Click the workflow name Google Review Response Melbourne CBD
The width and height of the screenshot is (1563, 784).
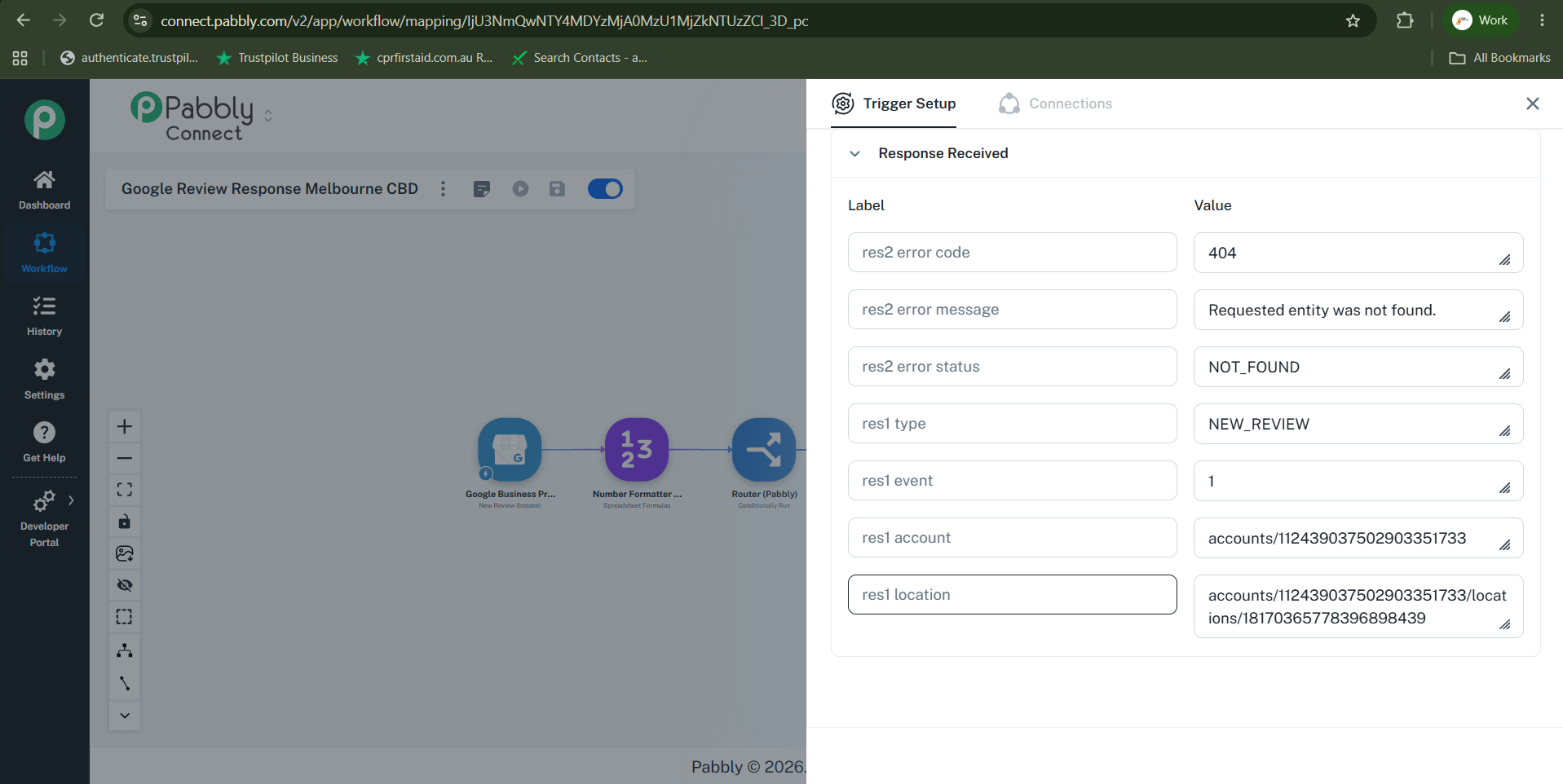pos(270,189)
